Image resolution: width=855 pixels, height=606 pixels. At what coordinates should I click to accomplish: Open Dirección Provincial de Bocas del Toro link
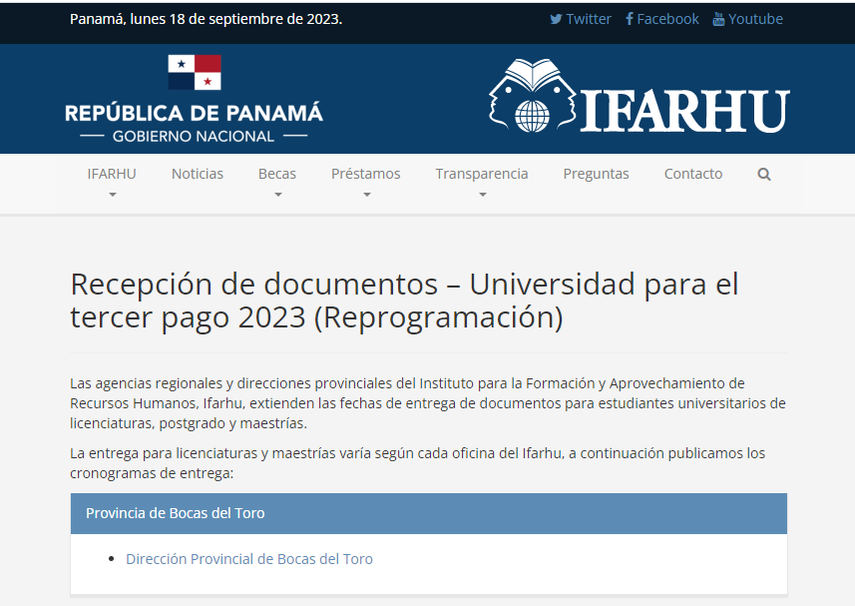[249, 559]
